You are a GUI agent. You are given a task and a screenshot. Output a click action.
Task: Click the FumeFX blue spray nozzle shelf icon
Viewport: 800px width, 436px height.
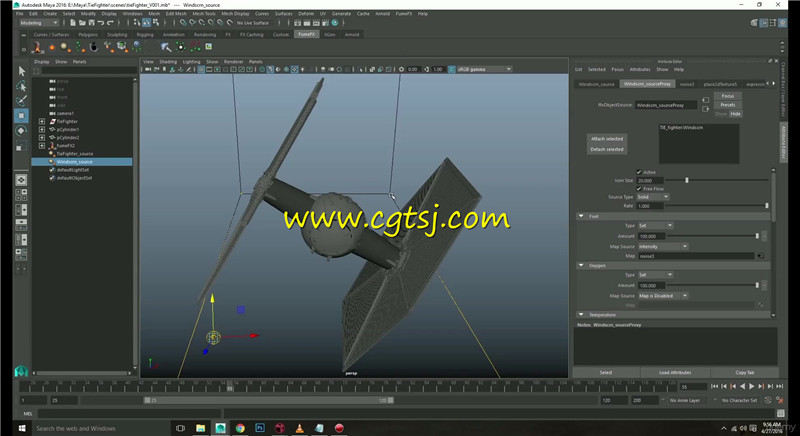coord(166,47)
